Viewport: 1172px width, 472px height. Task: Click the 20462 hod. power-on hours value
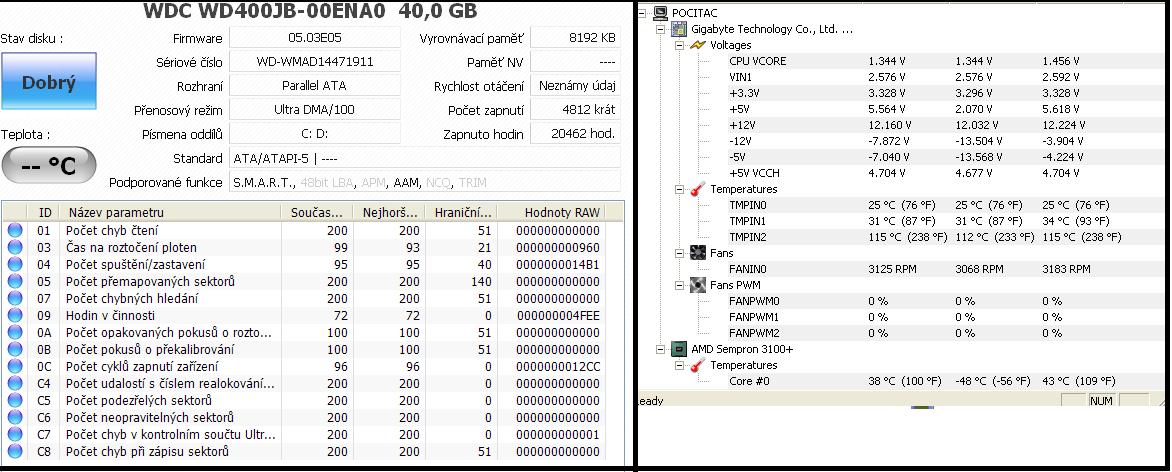[575, 135]
